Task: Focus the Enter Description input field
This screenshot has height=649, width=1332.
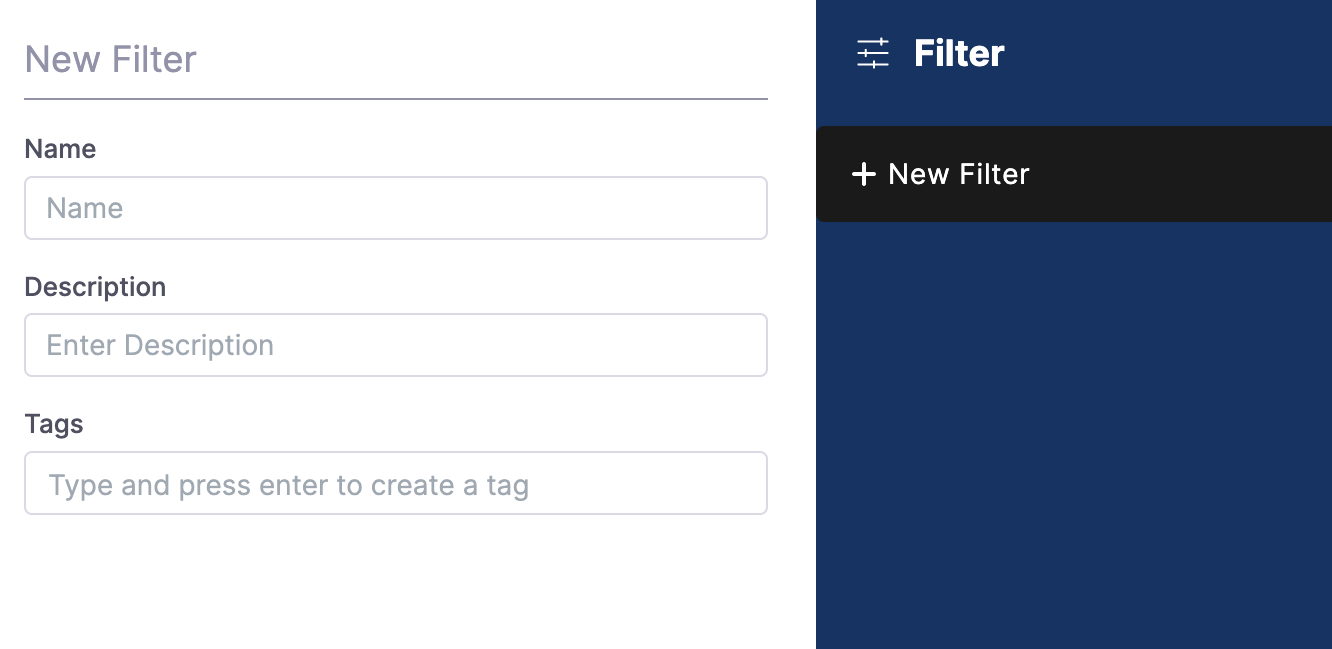Action: point(396,345)
